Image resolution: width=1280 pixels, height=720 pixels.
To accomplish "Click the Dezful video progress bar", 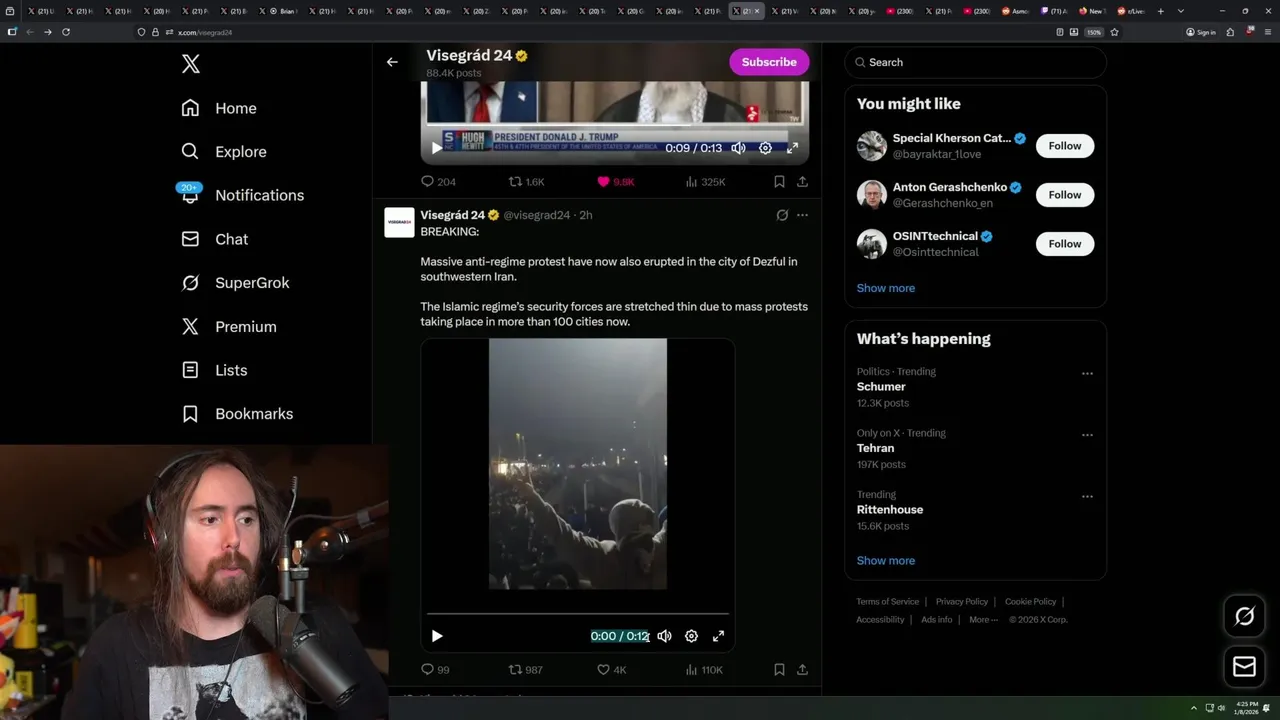I will pos(578,614).
